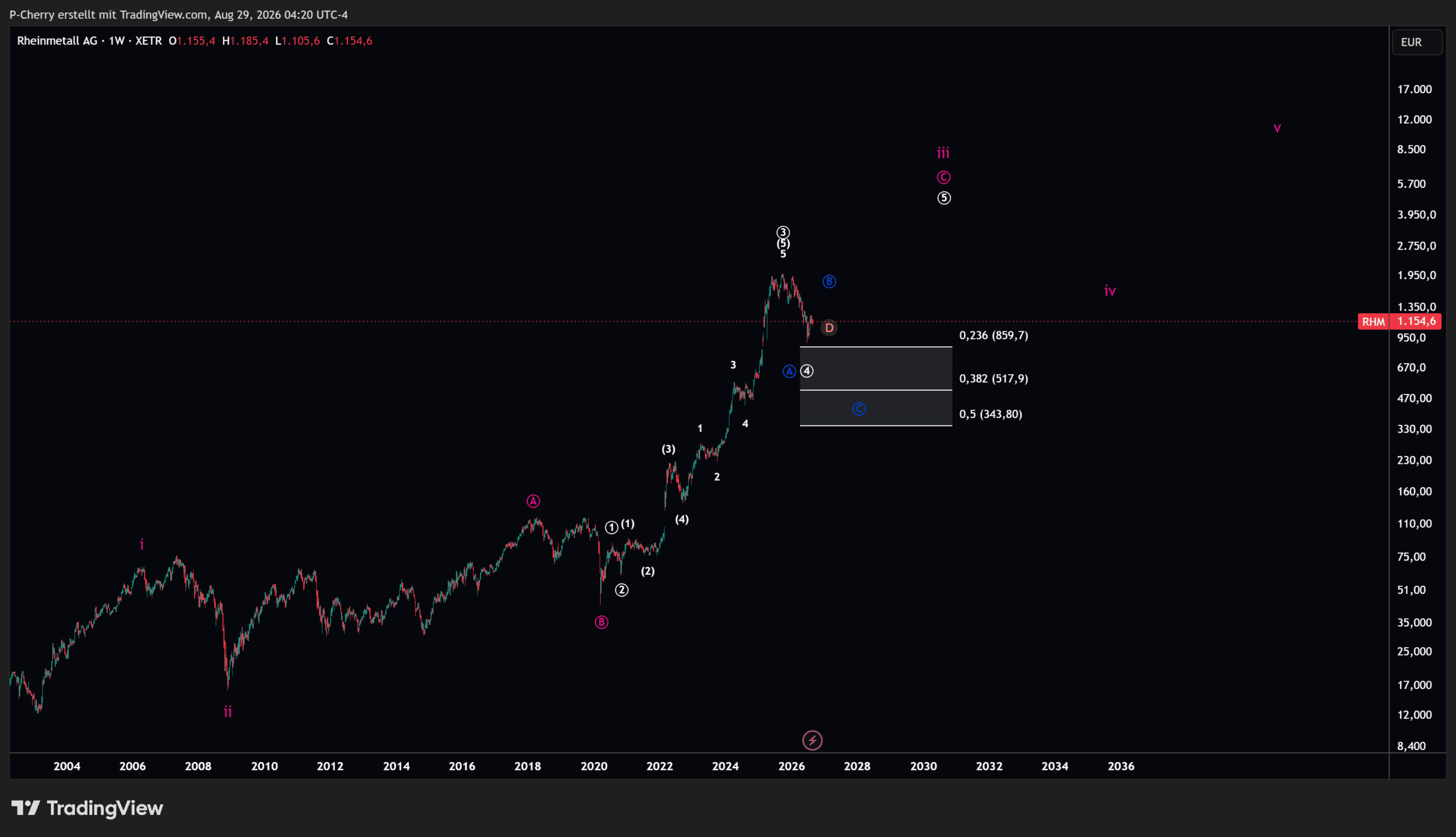1456x837 pixels.
Task: Select the white circled 2 wave label
Action: point(622,590)
